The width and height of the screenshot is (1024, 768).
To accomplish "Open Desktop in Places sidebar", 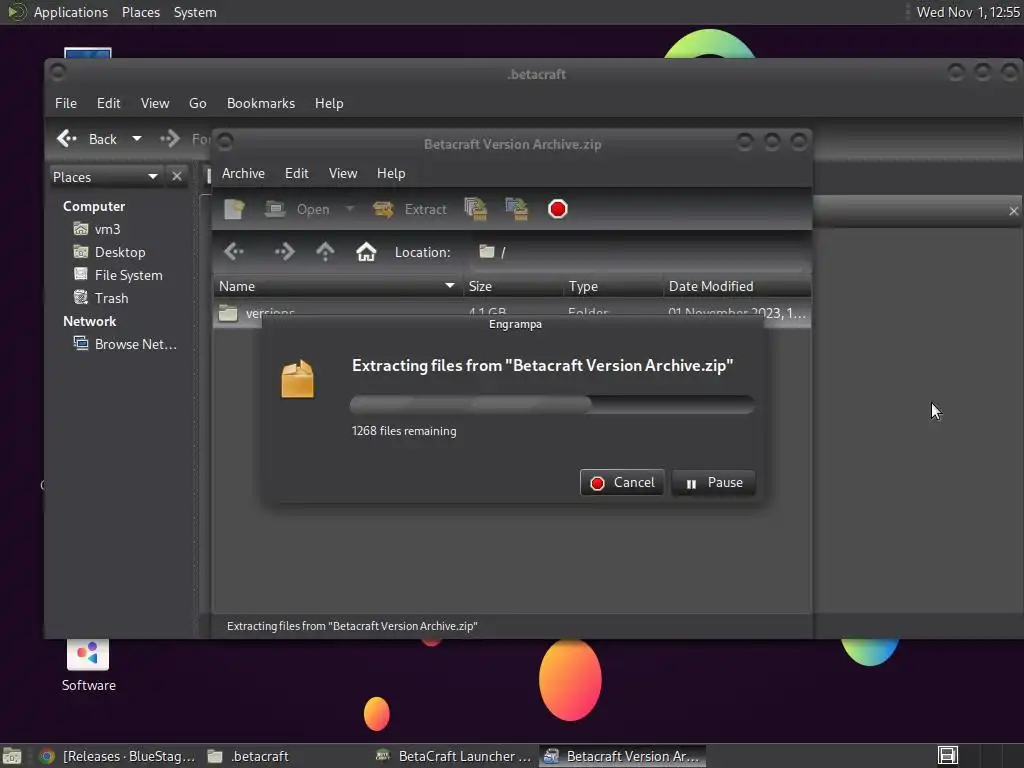I will (110, 252).
